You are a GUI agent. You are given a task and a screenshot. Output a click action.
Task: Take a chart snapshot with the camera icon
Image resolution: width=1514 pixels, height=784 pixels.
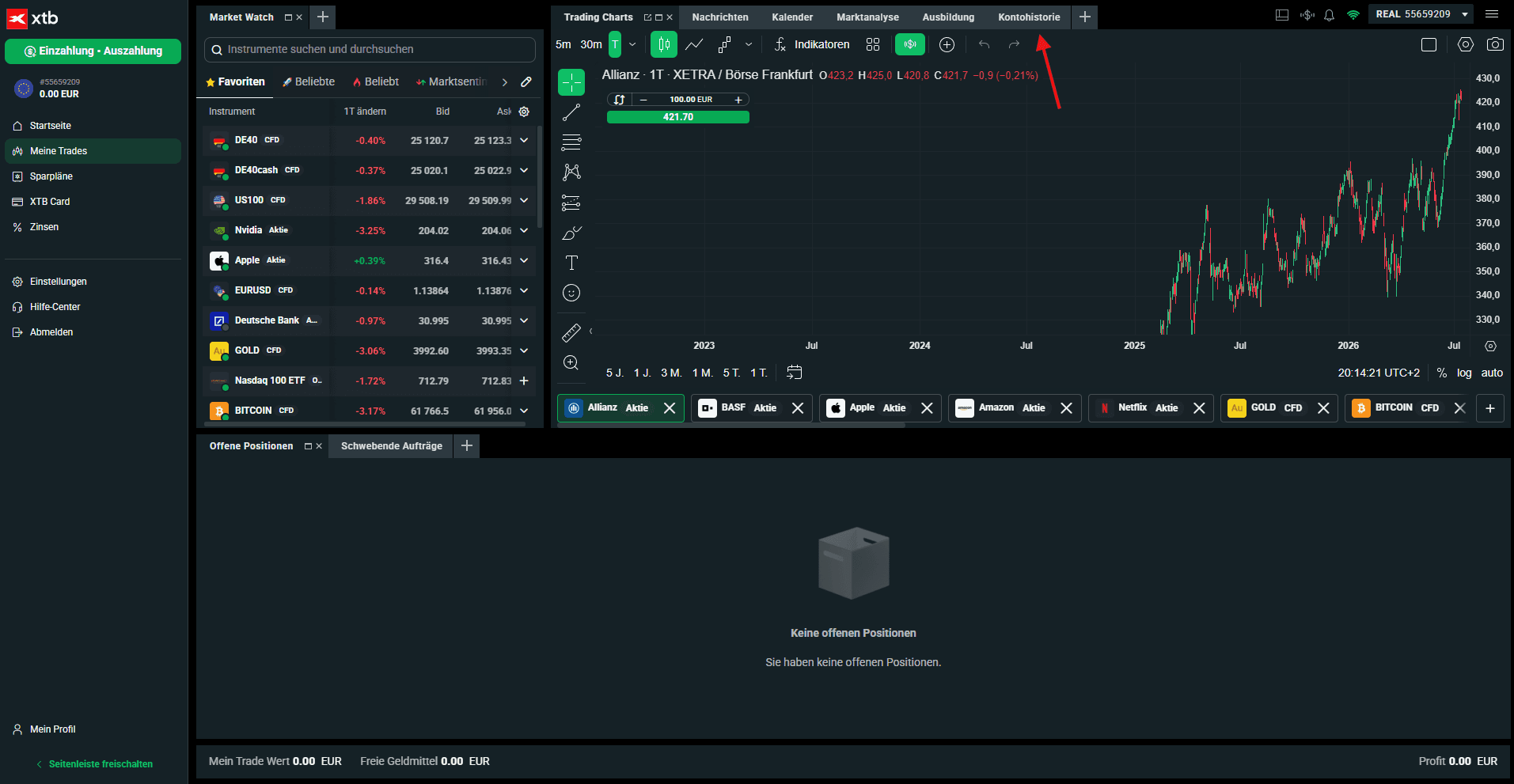(1495, 44)
